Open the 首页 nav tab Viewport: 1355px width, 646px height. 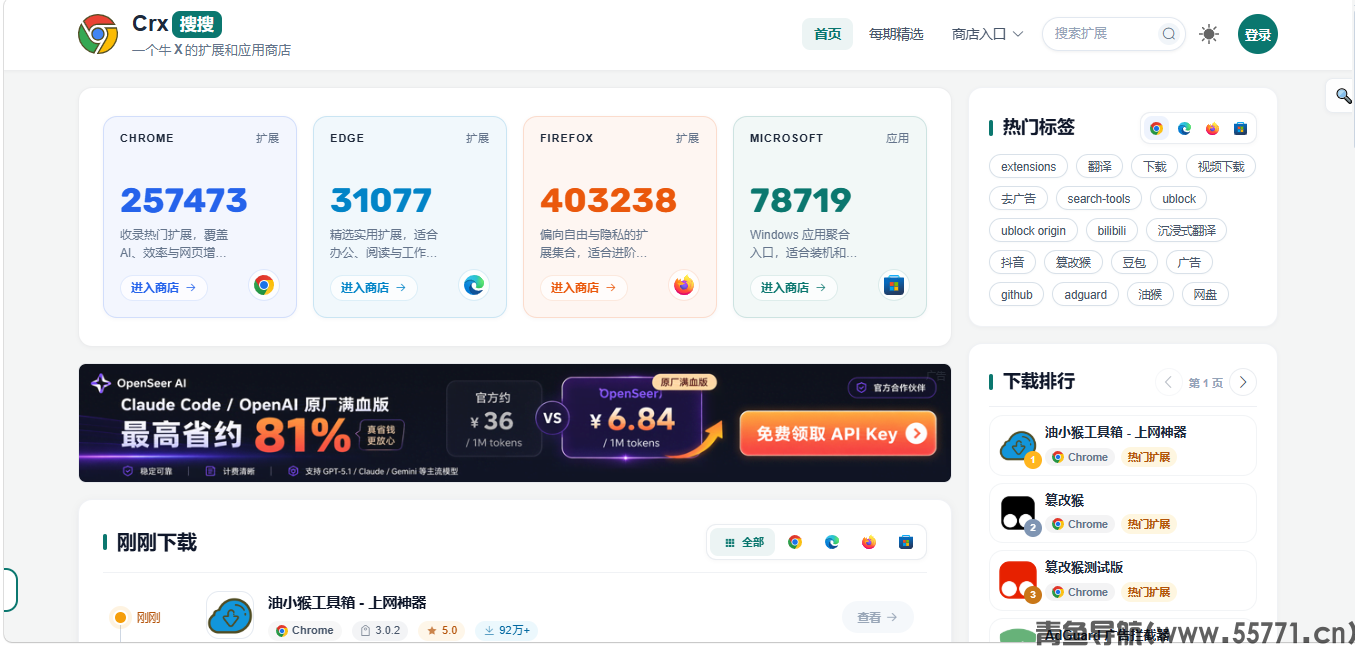click(827, 34)
